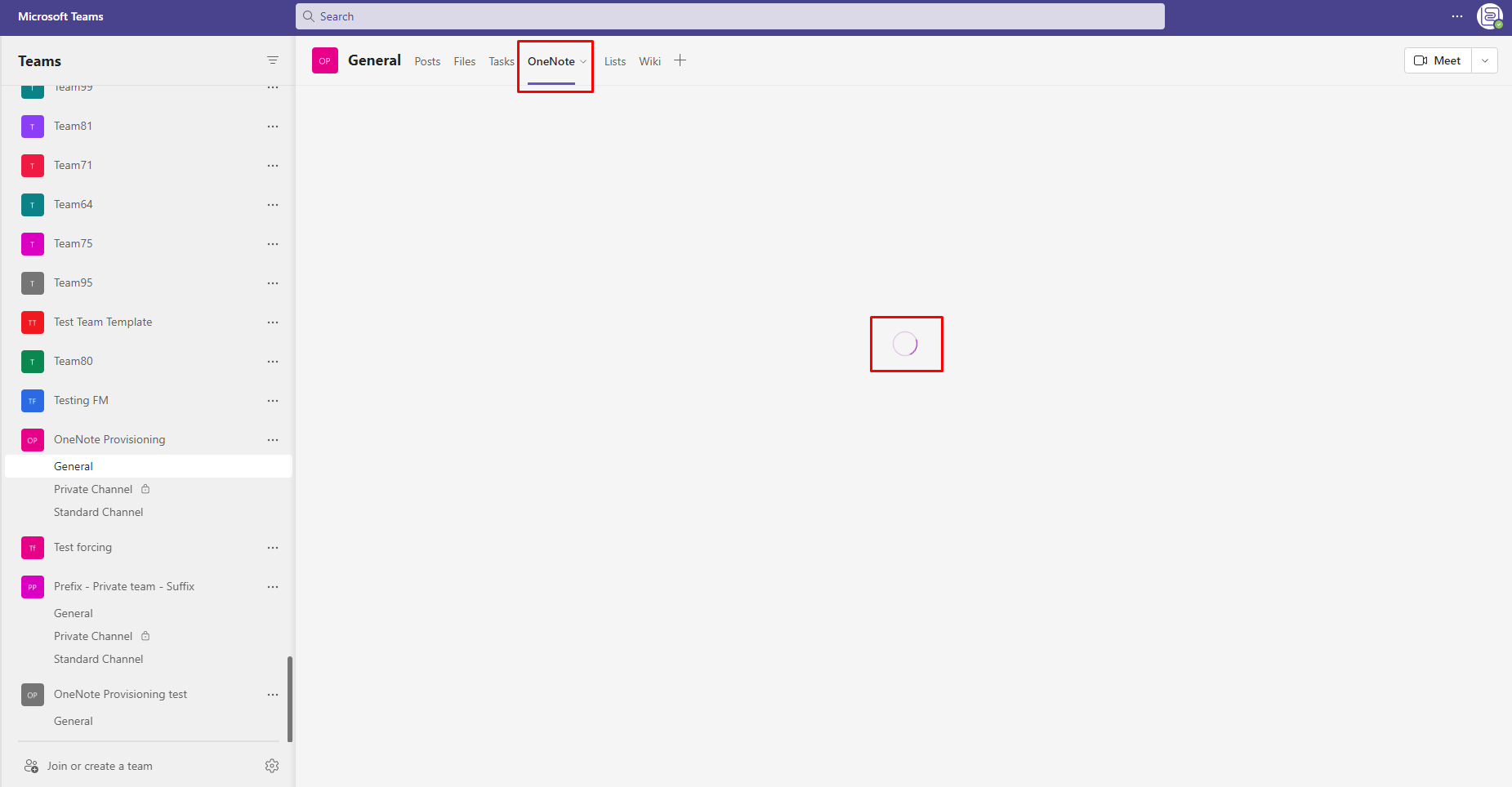Click Join or create a team
Screen dimensions: 1512x787
[100, 766]
